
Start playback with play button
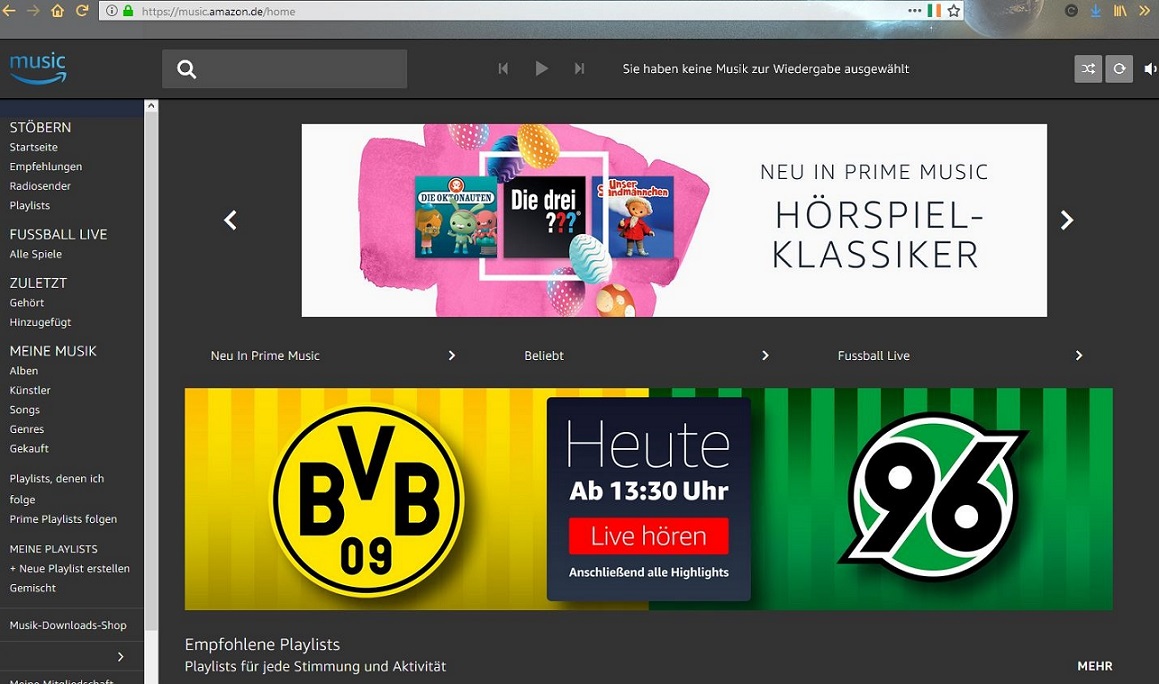tap(541, 69)
